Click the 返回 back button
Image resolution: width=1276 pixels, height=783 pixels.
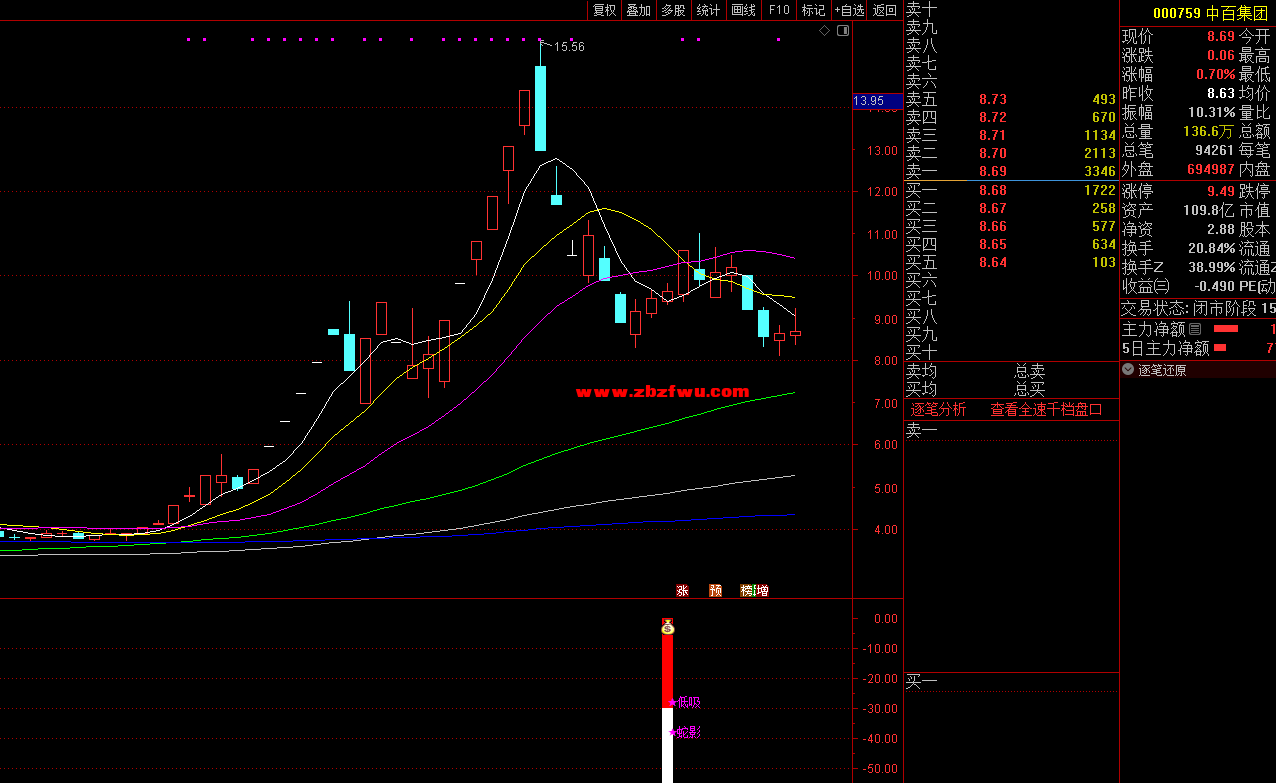[x=885, y=10]
